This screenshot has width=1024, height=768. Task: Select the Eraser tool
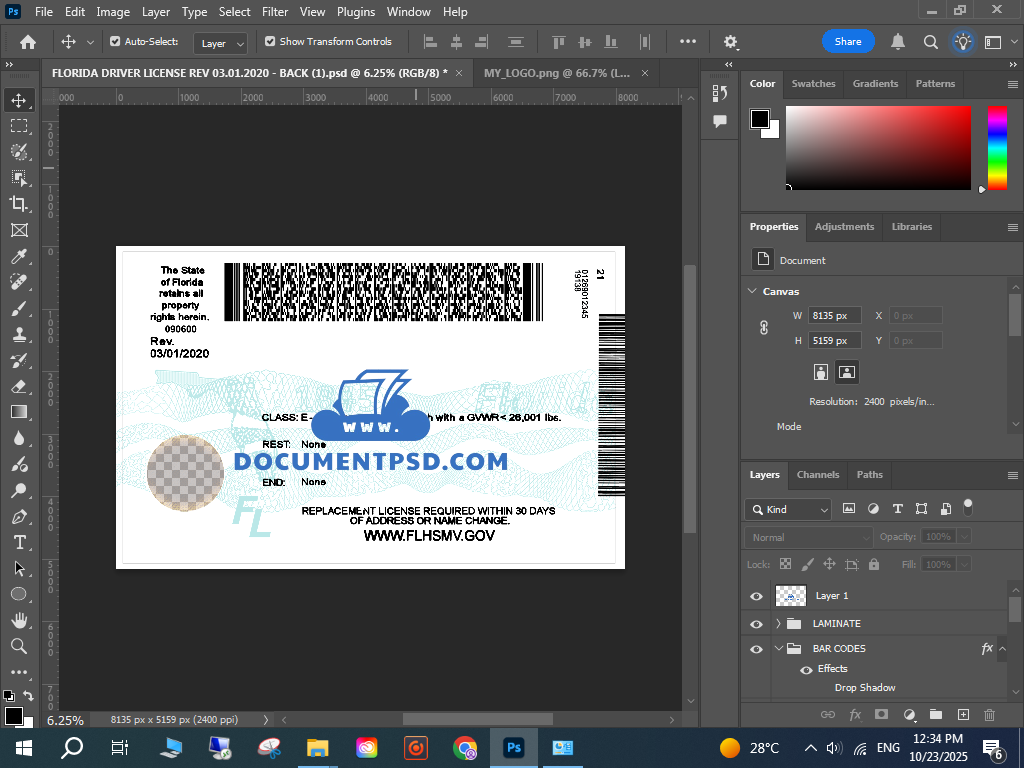pos(19,386)
